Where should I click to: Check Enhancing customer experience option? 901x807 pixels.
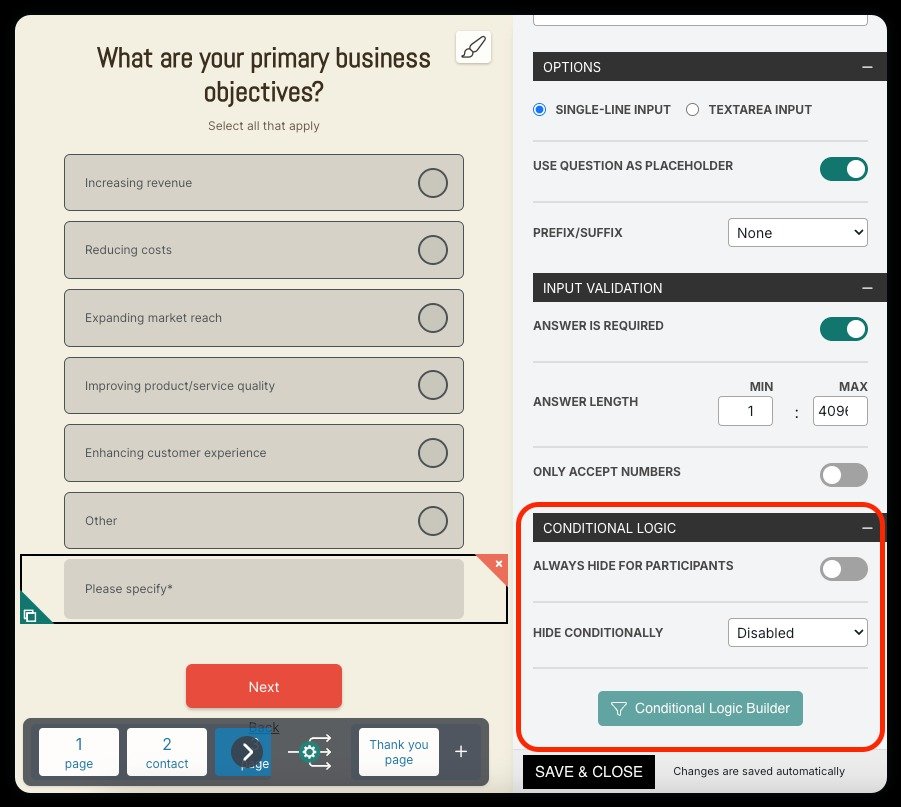tap(433, 453)
